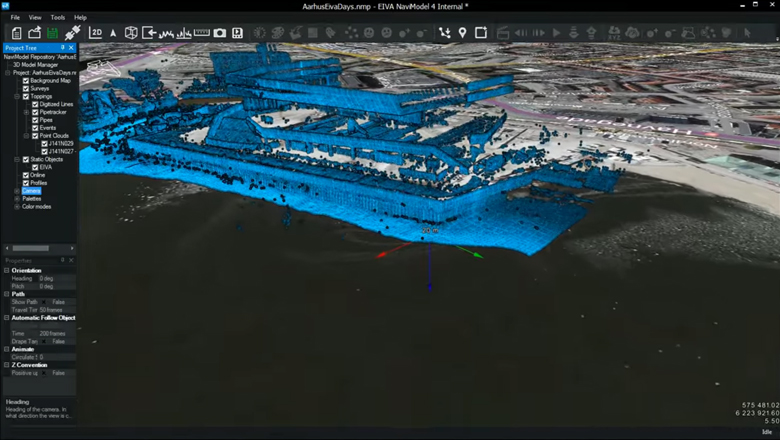Select the Camera tree item
This screenshot has height=440, width=780.
tap(31, 191)
